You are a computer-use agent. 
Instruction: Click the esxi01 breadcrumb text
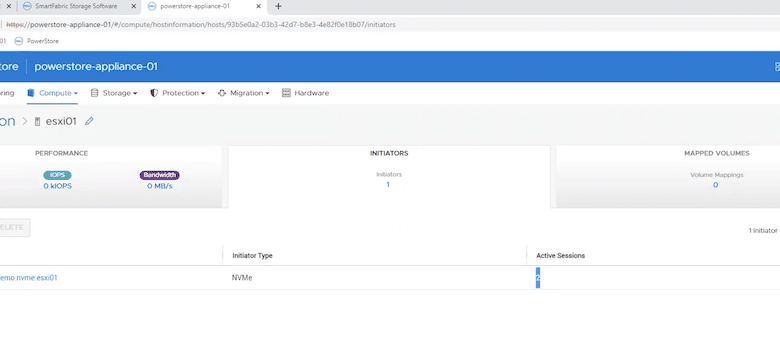(x=61, y=121)
